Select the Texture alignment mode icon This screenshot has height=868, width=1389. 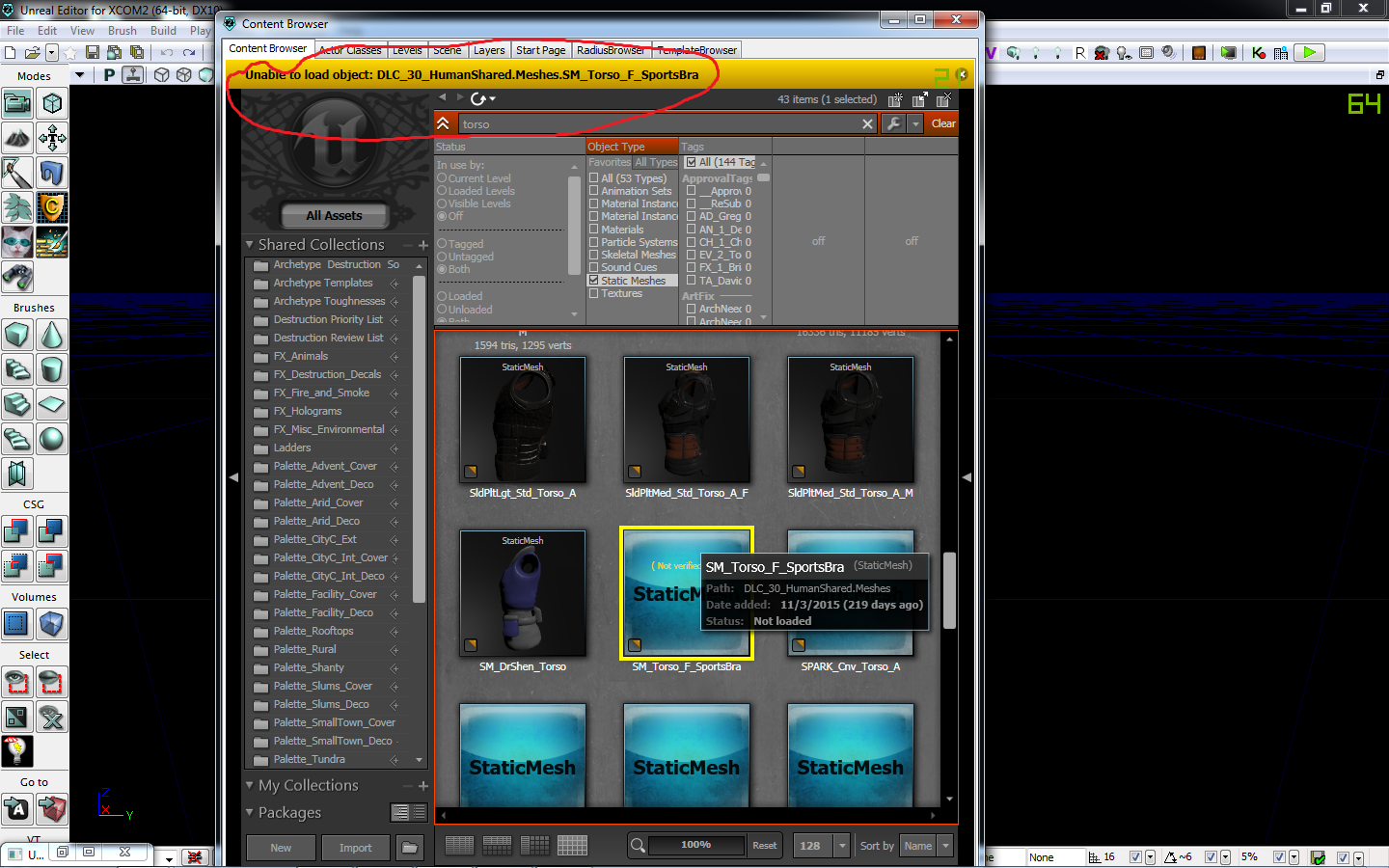coord(52,138)
